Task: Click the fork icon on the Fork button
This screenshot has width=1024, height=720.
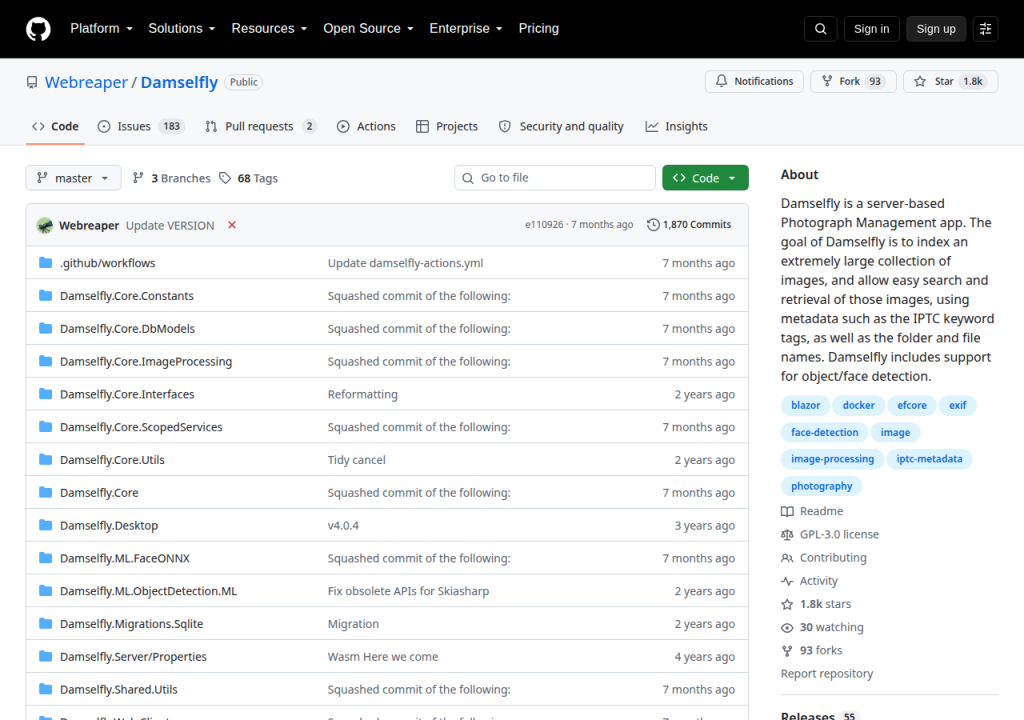Action: pyautogui.click(x=827, y=81)
